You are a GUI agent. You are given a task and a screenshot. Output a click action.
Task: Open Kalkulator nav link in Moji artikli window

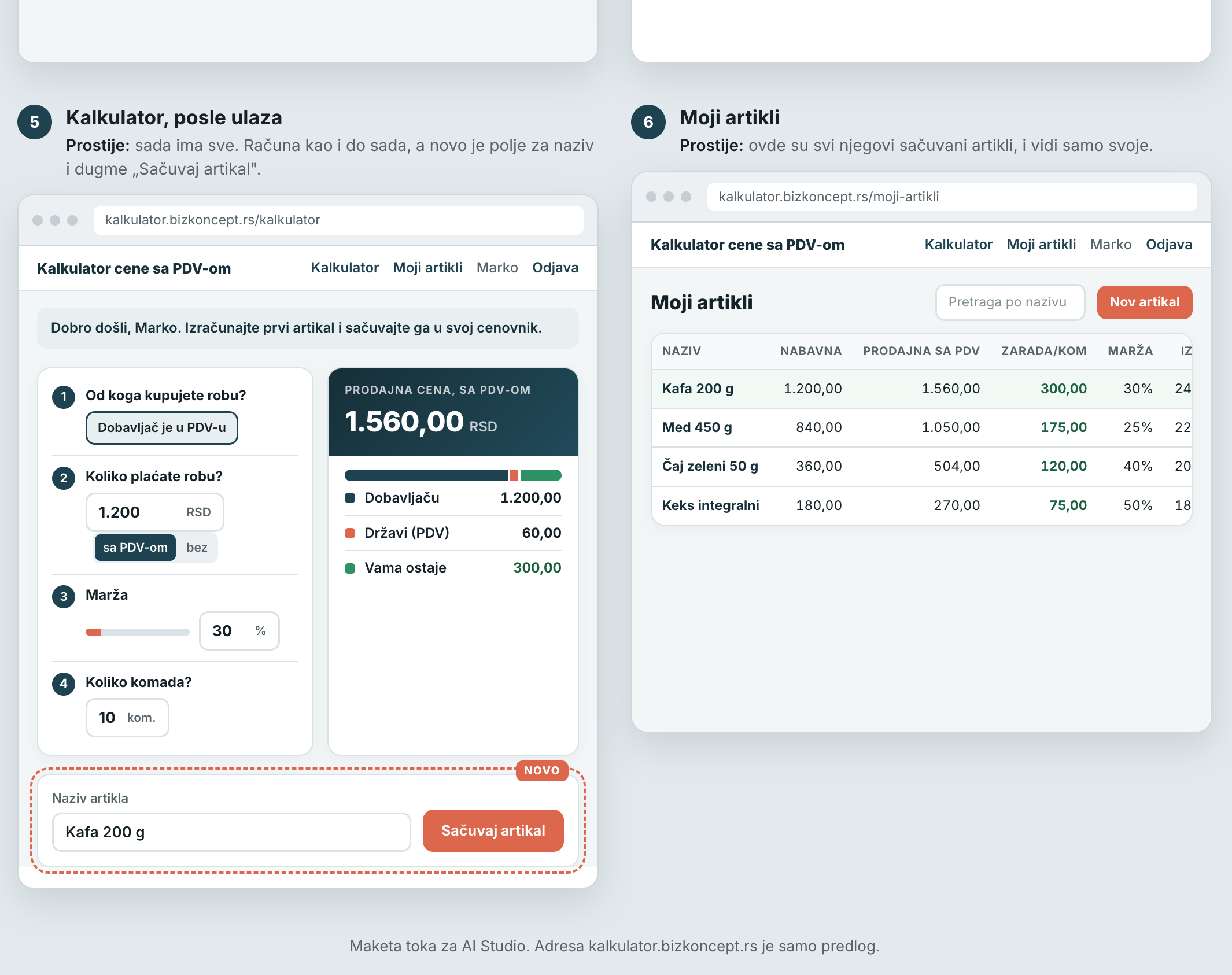pyautogui.click(x=958, y=245)
